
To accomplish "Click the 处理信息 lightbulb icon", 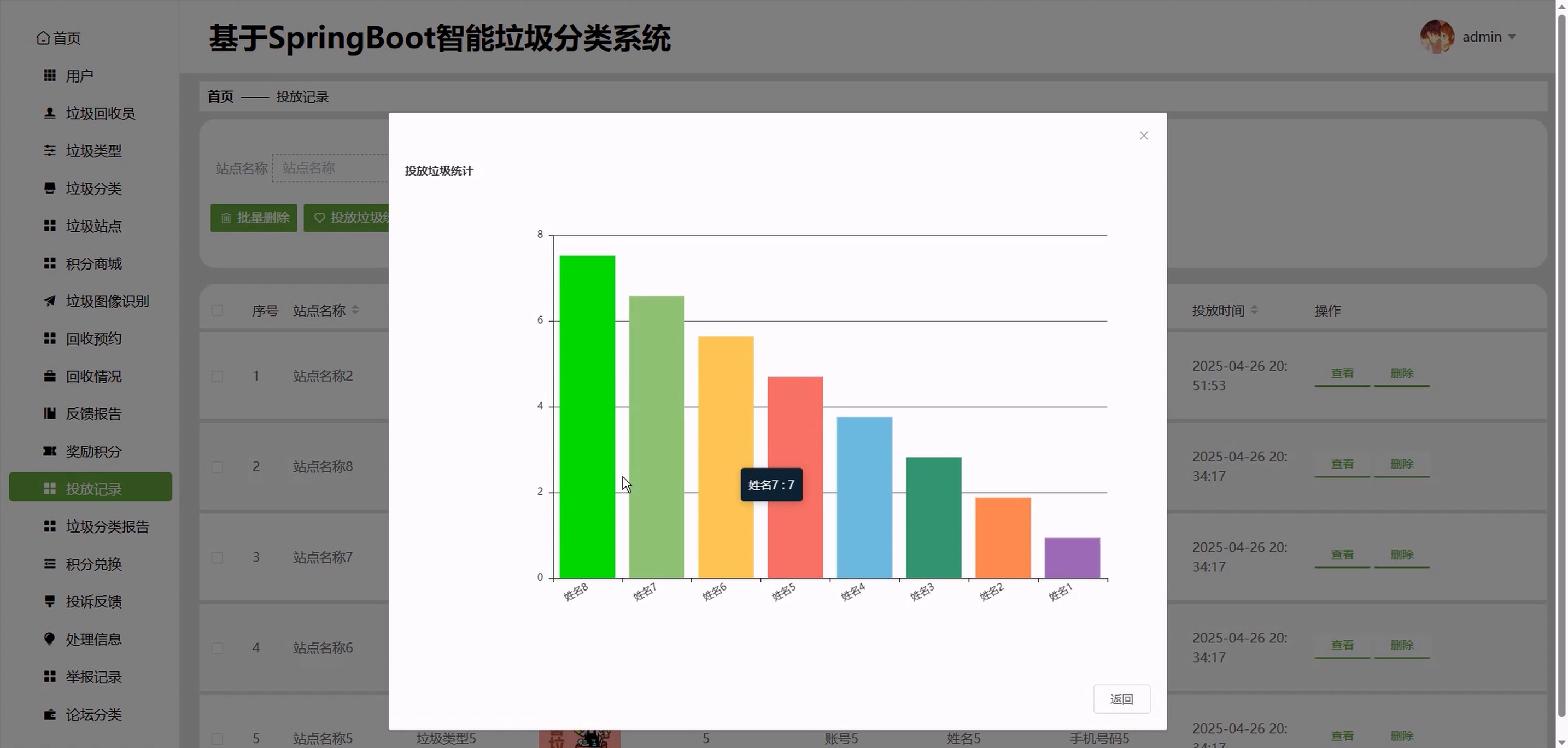I will [x=50, y=639].
